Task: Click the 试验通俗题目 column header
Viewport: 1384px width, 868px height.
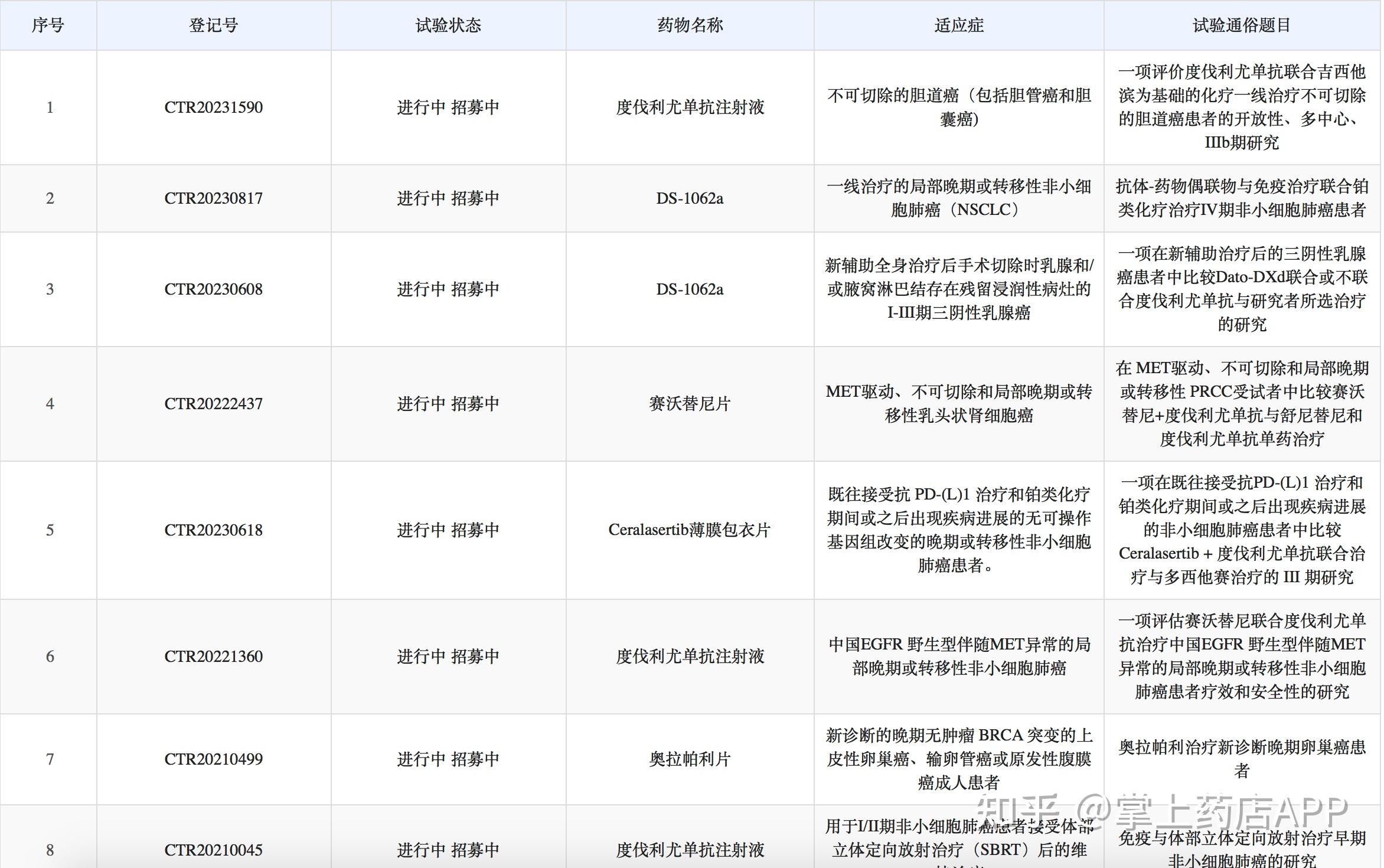Action: click(x=1242, y=25)
